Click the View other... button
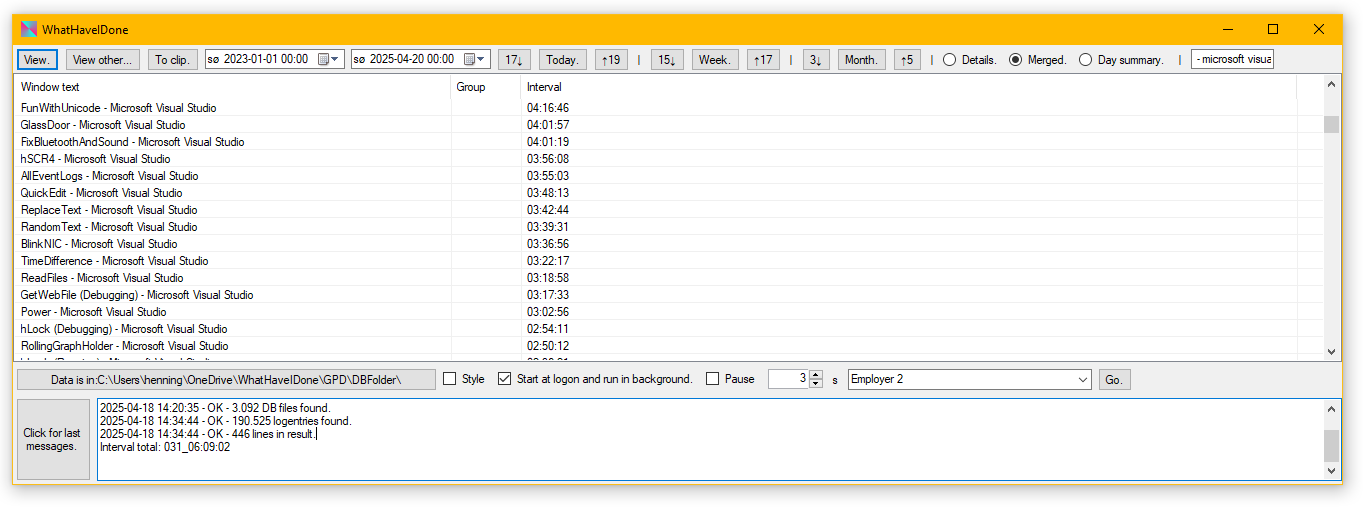The width and height of the screenshot is (1363, 512). (103, 60)
